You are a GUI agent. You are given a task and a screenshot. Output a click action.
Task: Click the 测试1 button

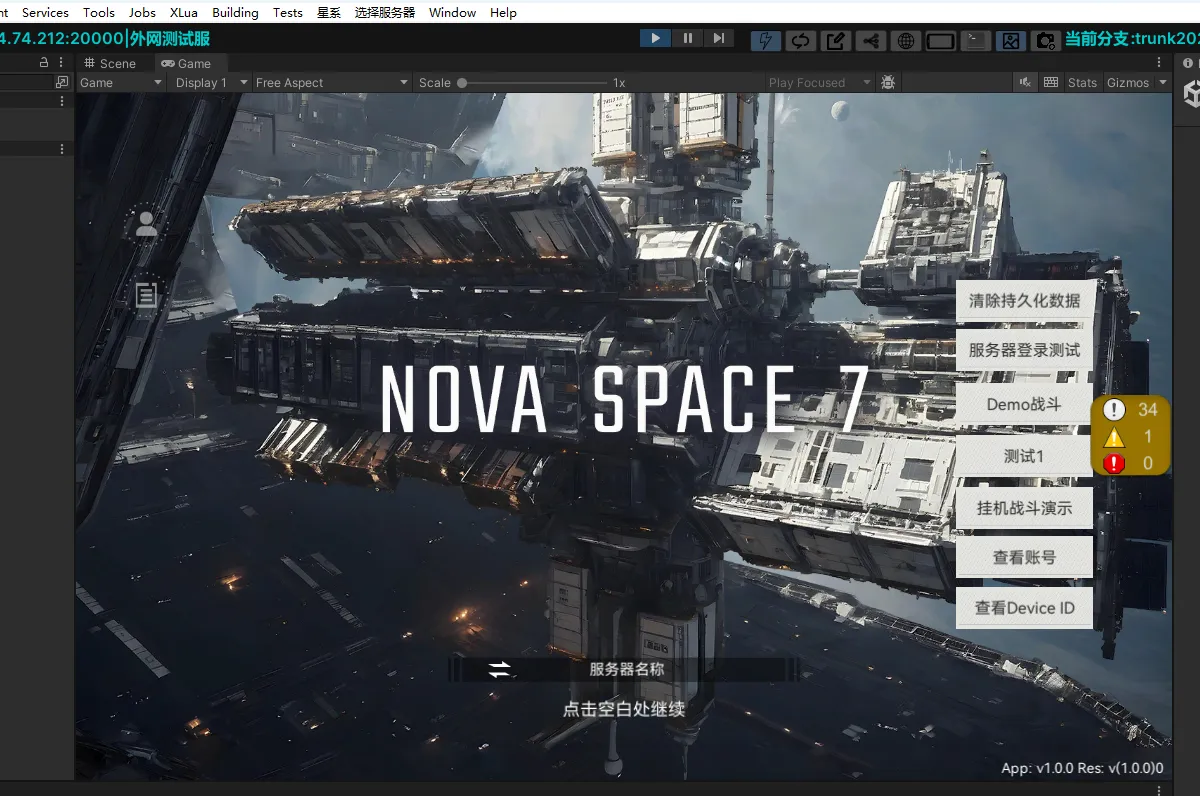tap(1025, 456)
